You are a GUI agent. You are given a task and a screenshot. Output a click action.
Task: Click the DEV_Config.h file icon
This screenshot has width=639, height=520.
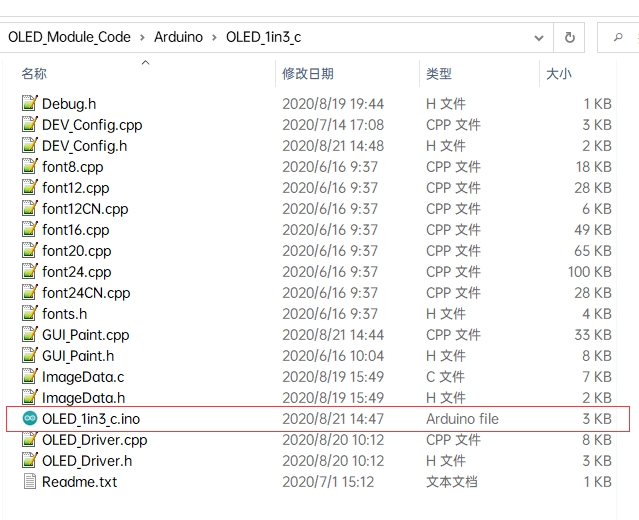coord(30,145)
